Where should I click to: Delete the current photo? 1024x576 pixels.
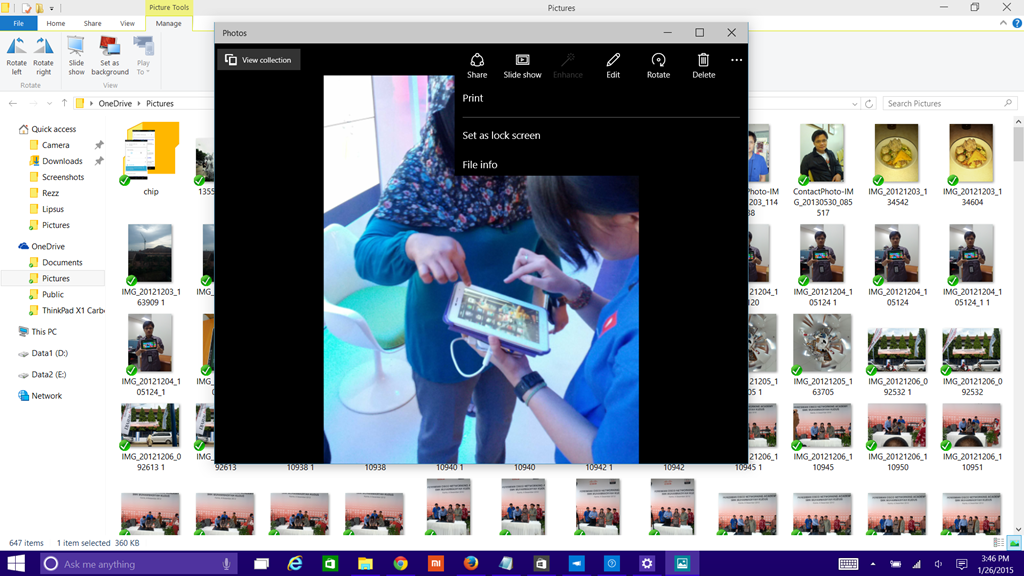[x=703, y=66]
